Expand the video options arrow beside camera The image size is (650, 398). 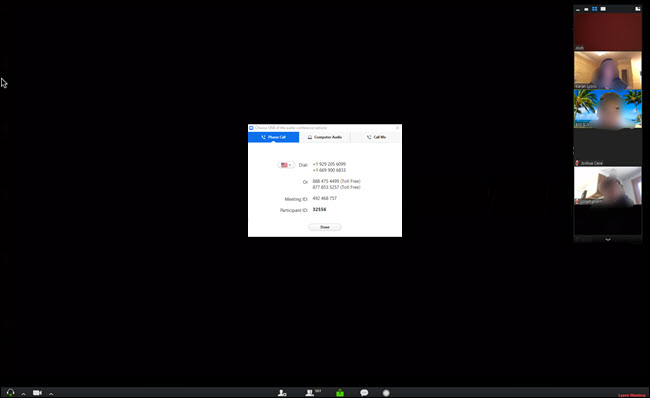pyautogui.click(x=51, y=394)
